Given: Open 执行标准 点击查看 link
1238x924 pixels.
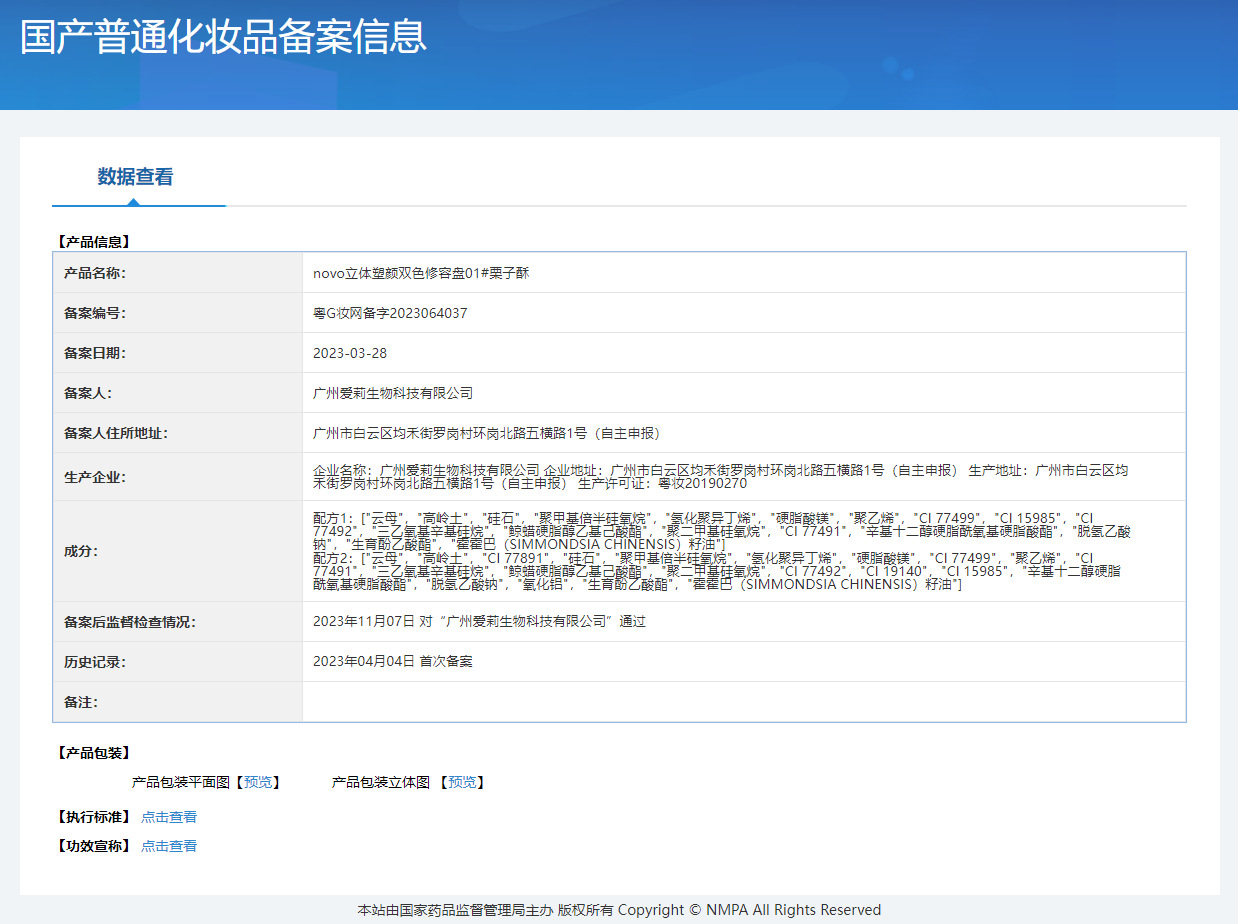Looking at the screenshot, I should tap(169, 817).
